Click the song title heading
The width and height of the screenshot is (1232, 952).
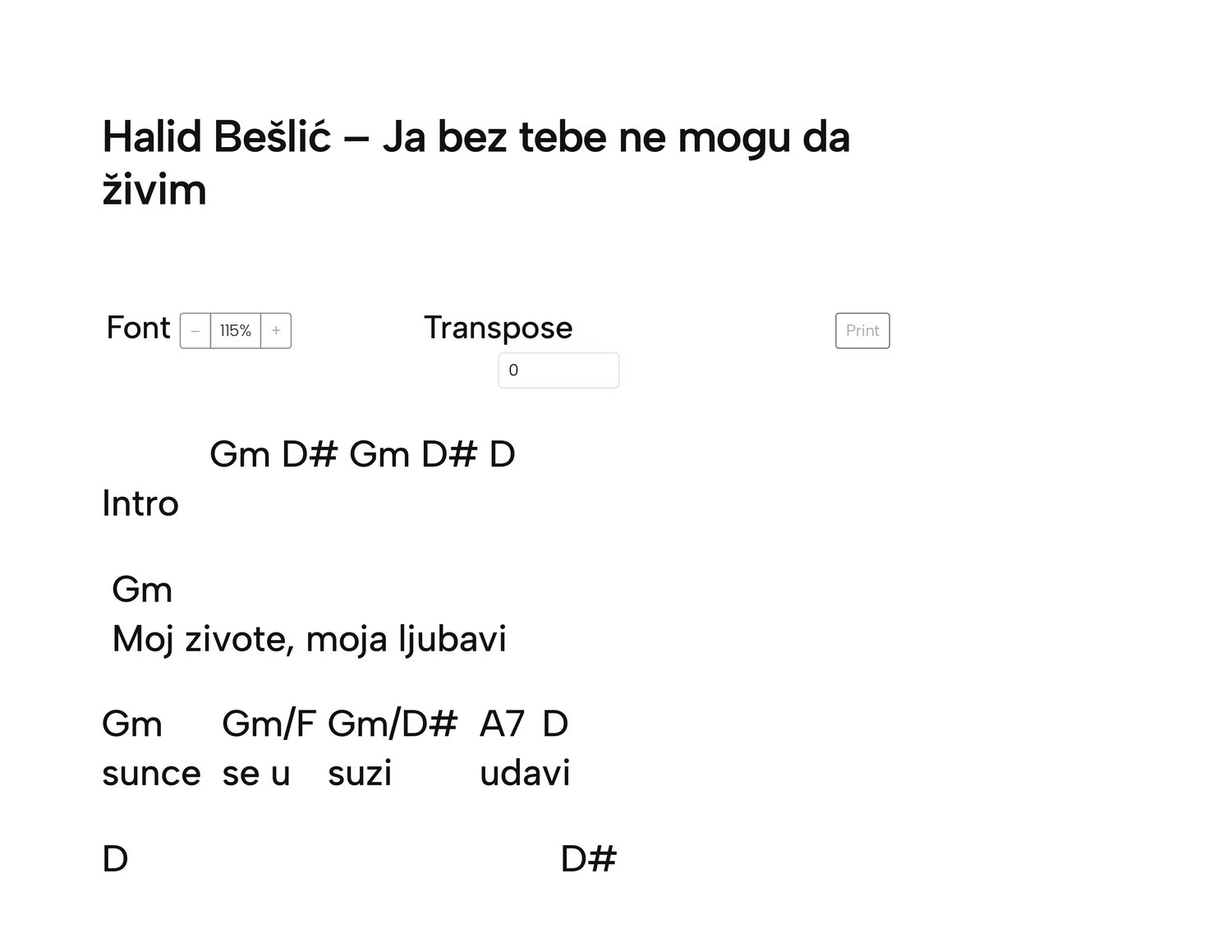click(x=476, y=163)
